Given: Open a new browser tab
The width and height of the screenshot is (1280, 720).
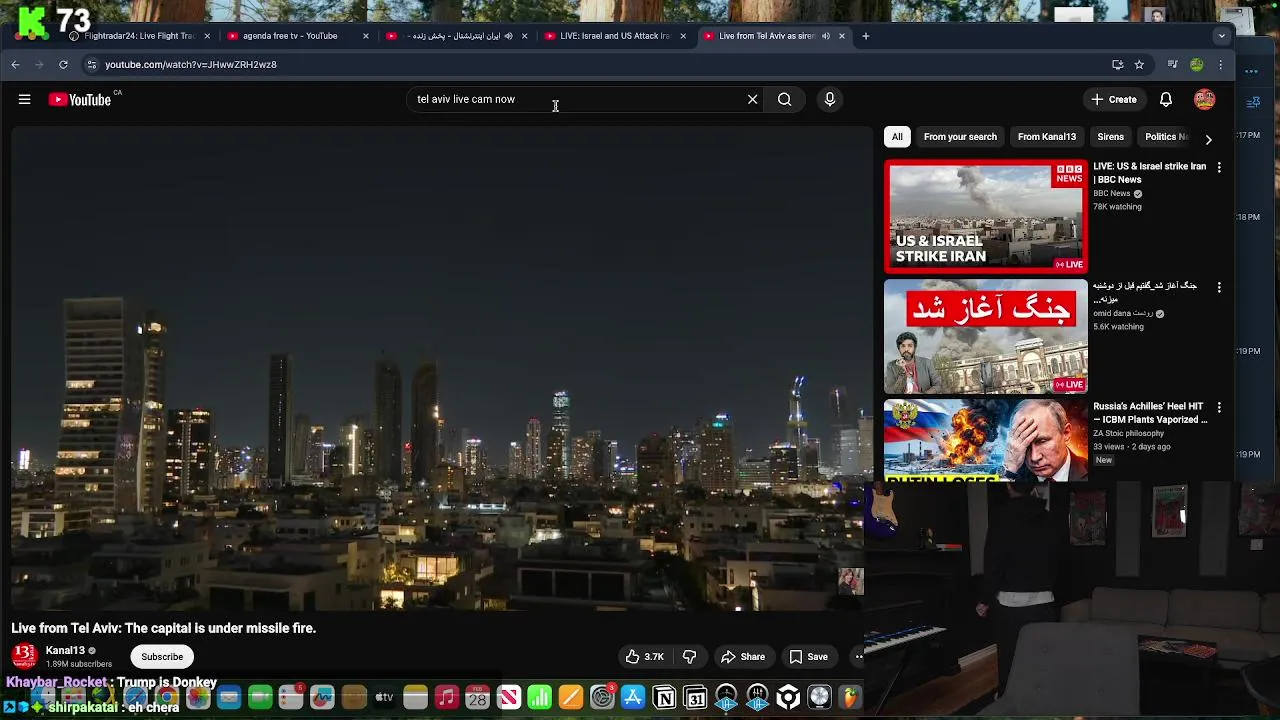Looking at the screenshot, I should [x=866, y=36].
